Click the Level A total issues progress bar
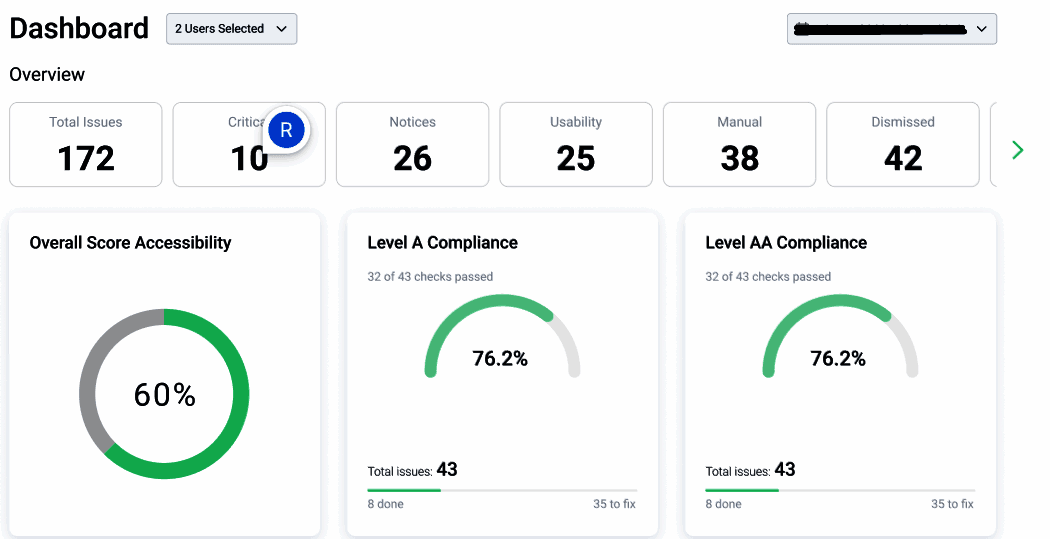 [502, 490]
